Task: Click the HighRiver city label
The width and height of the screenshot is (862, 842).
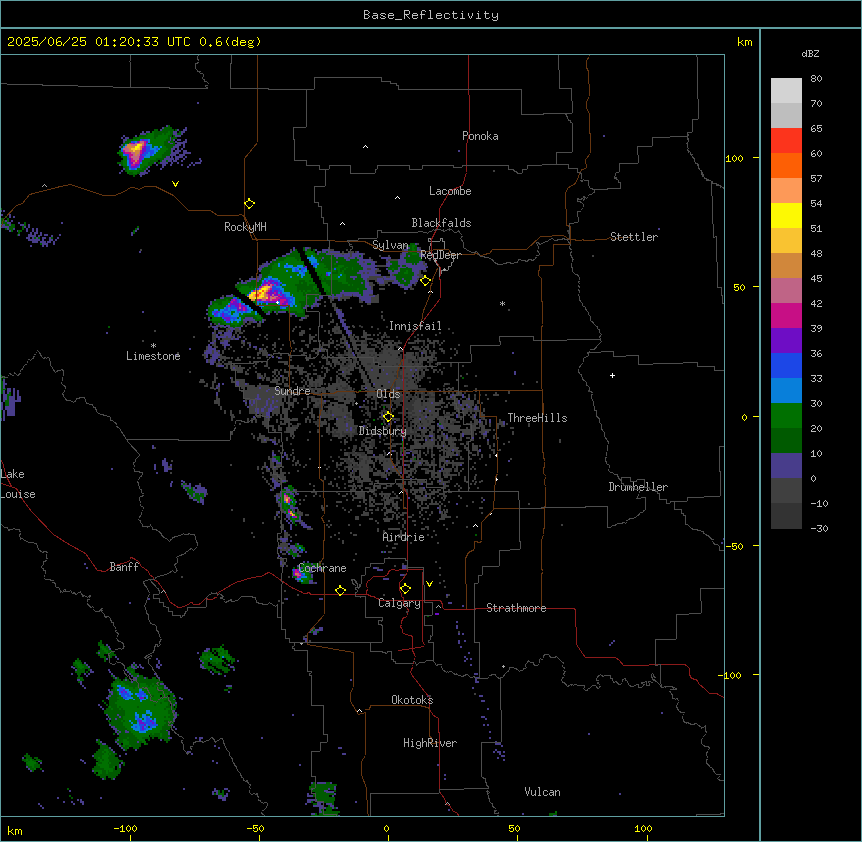Action: pyautogui.click(x=430, y=743)
